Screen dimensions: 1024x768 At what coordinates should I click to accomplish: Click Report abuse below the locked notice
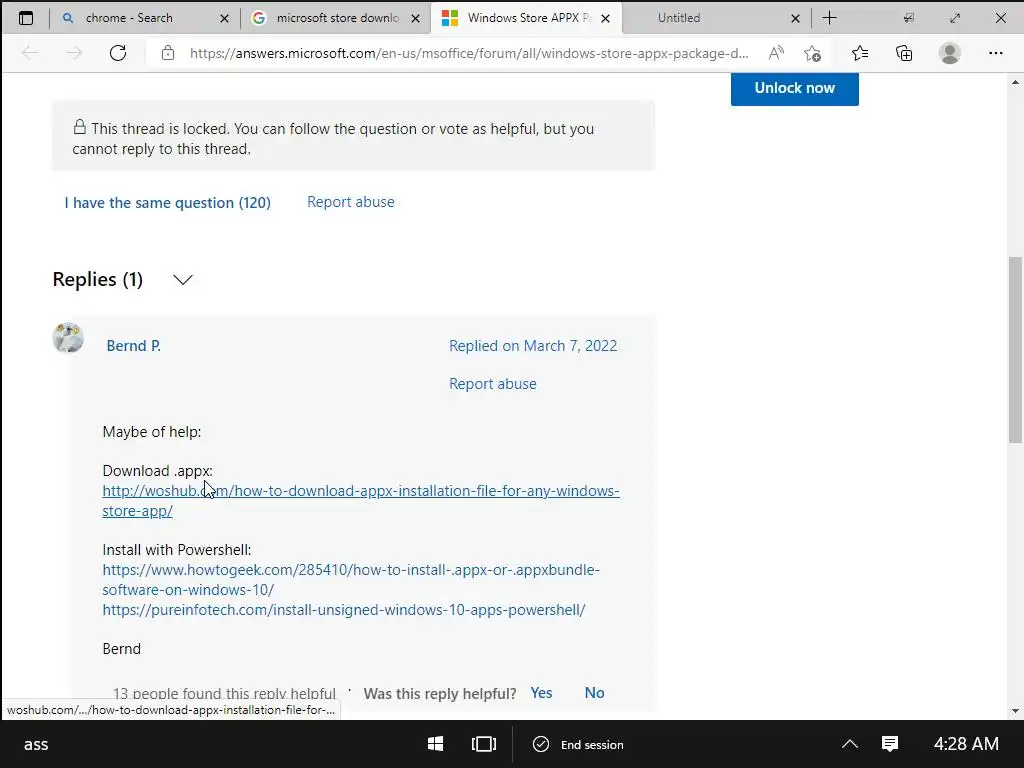(x=351, y=202)
